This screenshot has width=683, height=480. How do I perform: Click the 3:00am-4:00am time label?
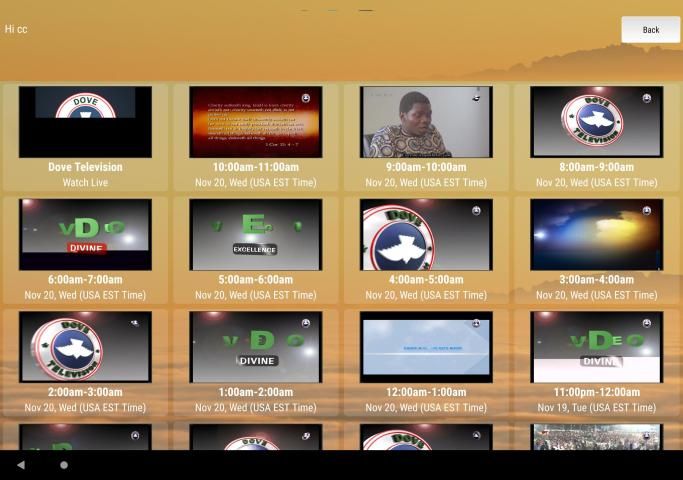point(596,280)
